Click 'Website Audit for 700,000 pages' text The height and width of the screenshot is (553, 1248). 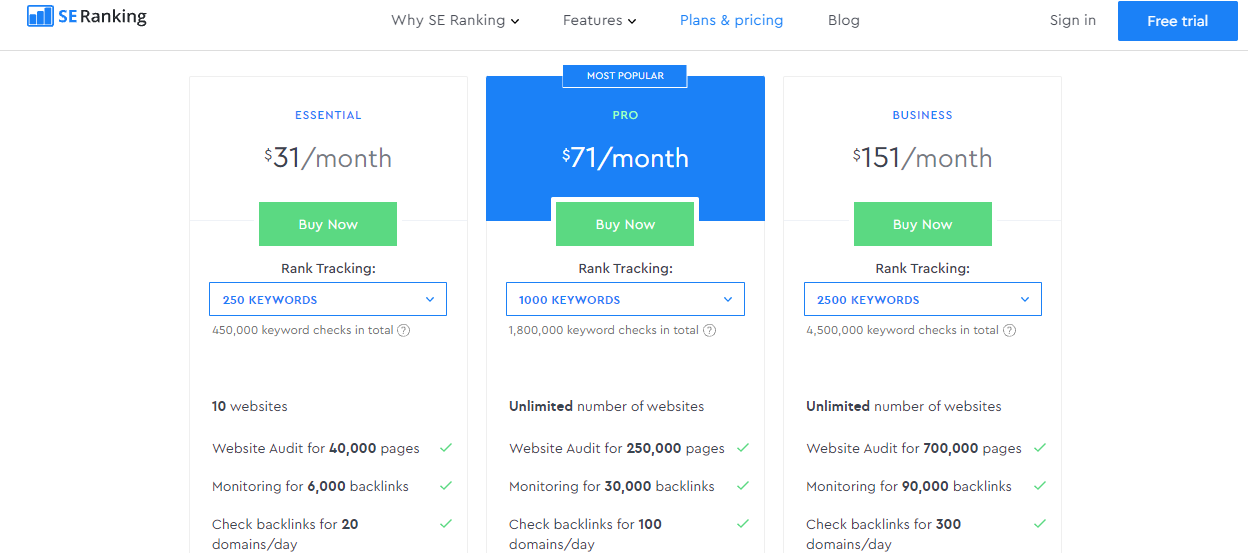pyautogui.click(x=914, y=448)
